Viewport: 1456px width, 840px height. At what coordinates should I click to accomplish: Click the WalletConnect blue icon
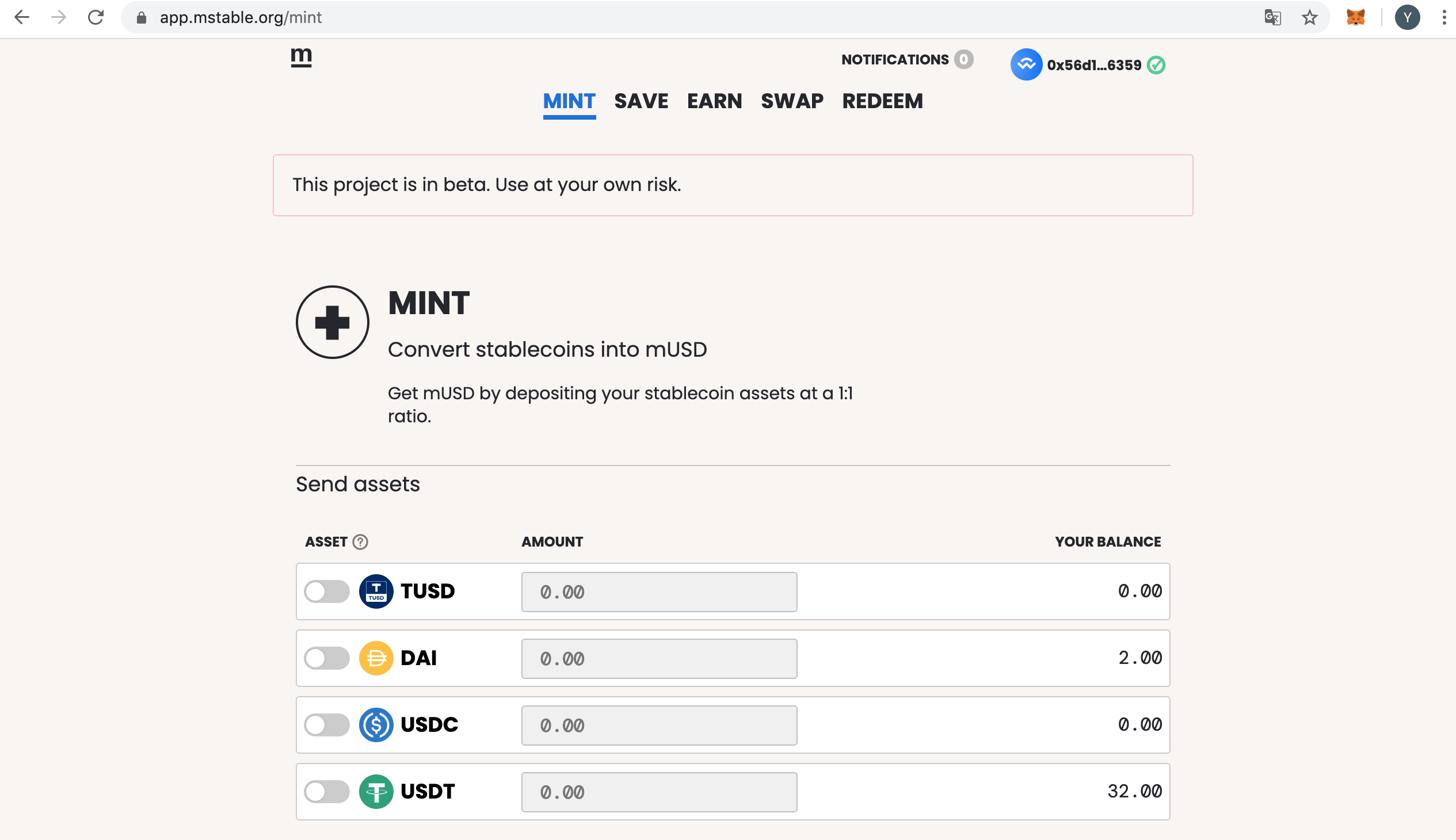1026,64
